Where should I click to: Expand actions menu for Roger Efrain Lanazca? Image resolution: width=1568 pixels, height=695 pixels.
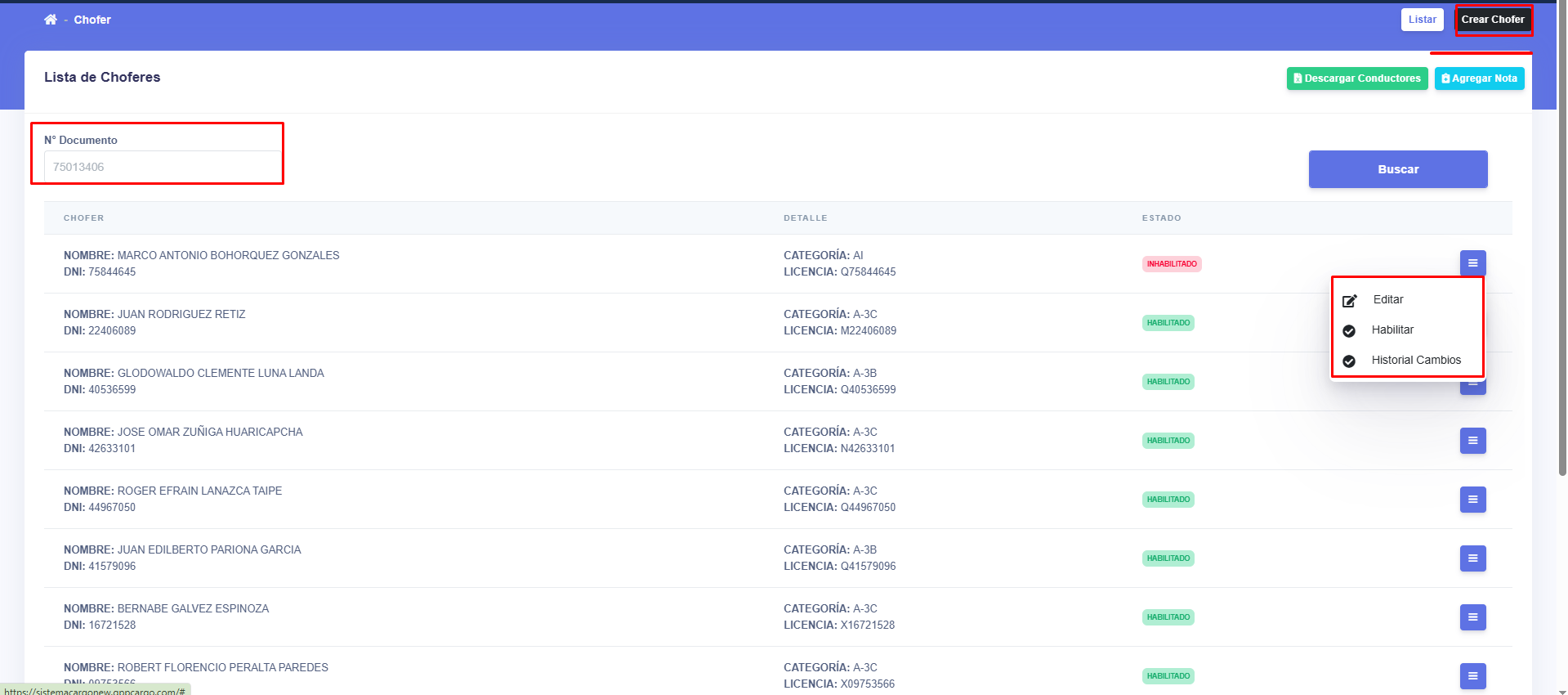coord(1472,500)
